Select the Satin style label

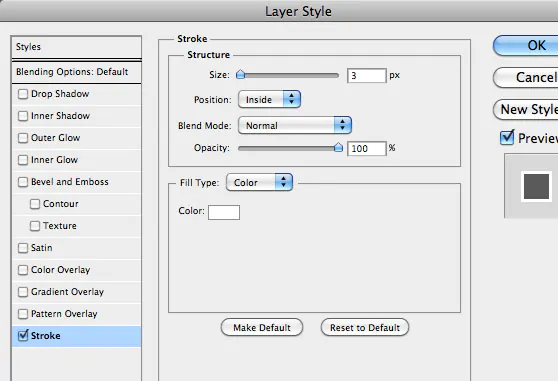click(x=42, y=248)
